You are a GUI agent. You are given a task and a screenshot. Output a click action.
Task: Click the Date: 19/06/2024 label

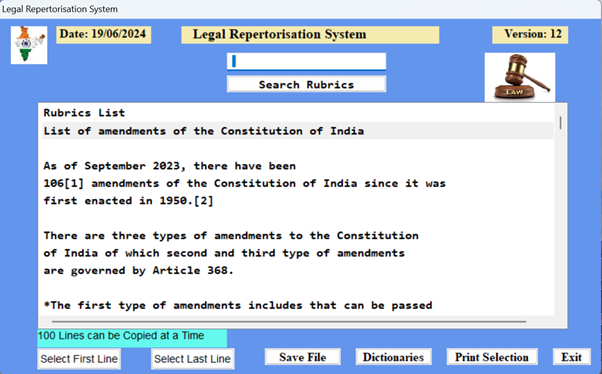(x=103, y=34)
